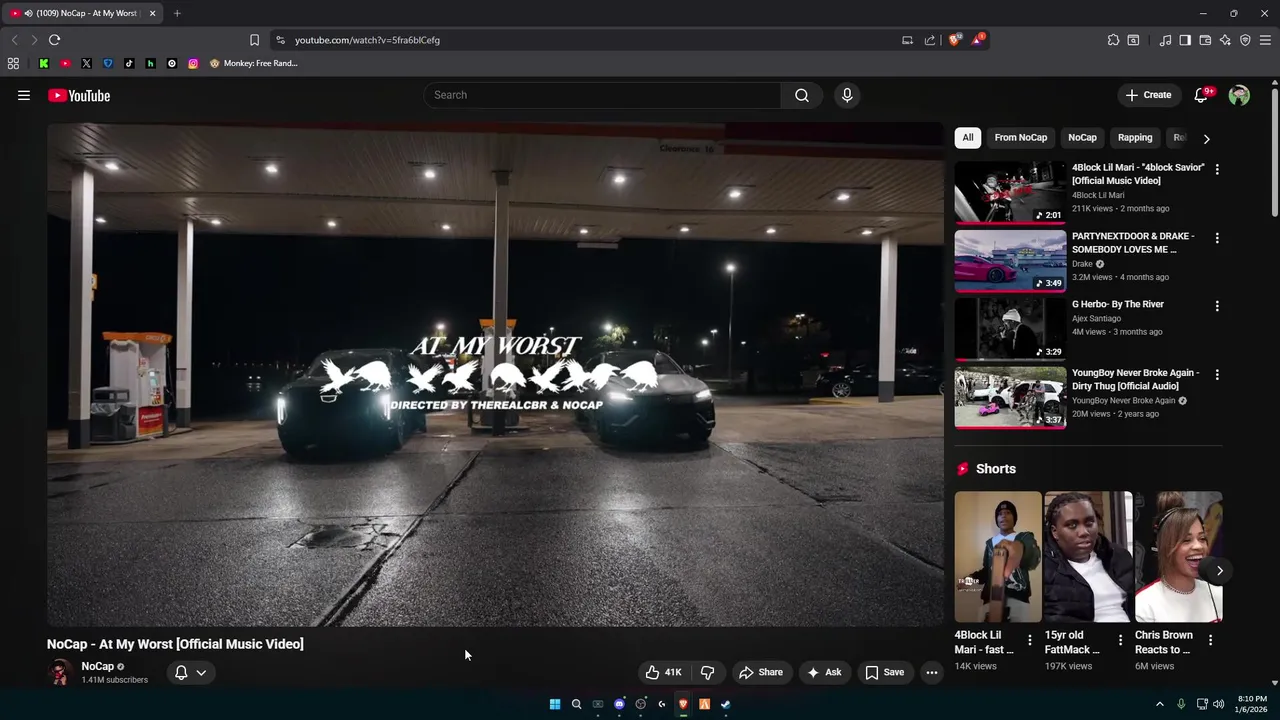Go to YouTube home via logo

coord(79,95)
